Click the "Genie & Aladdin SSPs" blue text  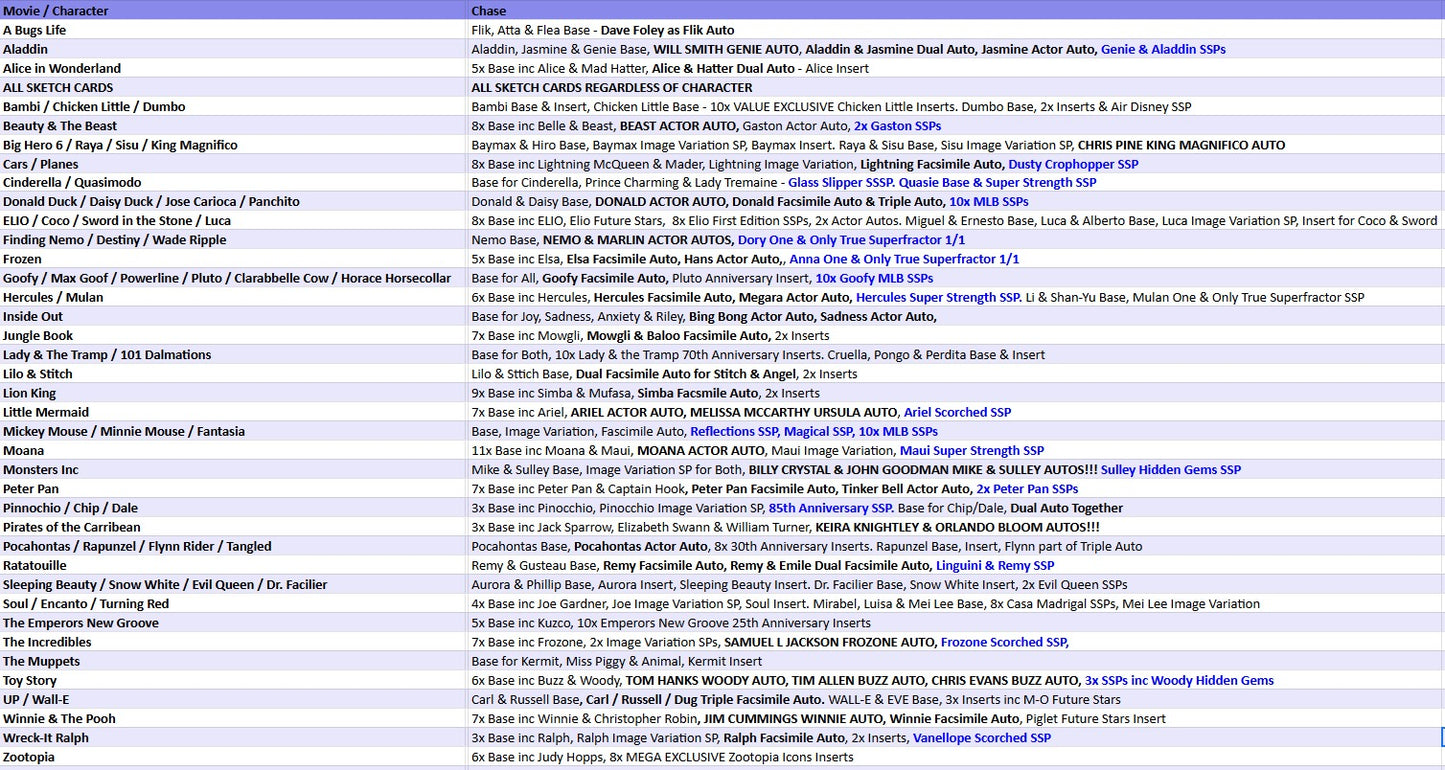(x=1163, y=49)
